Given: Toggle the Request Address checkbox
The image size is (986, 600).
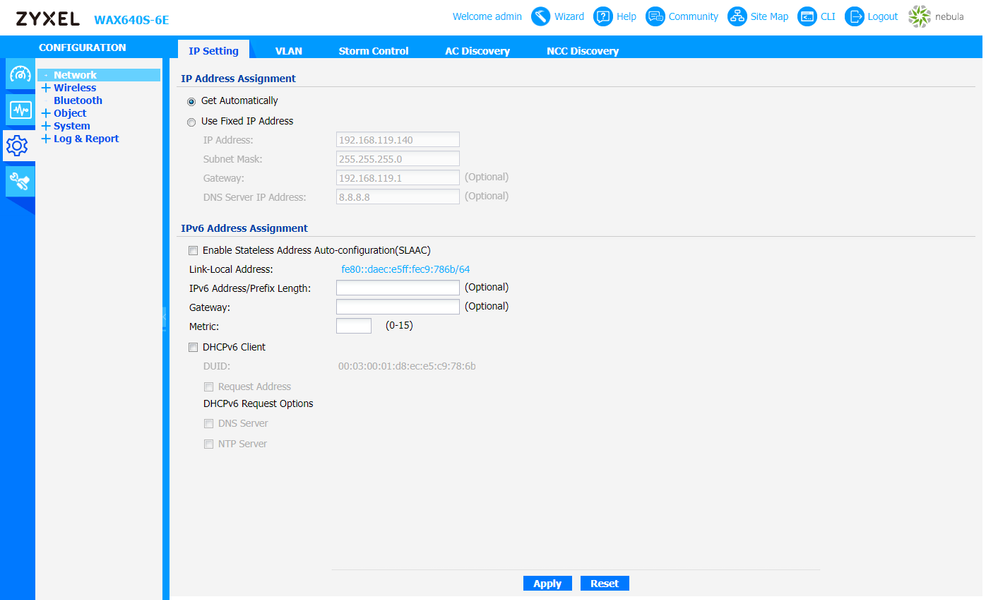Looking at the screenshot, I should coord(209,387).
